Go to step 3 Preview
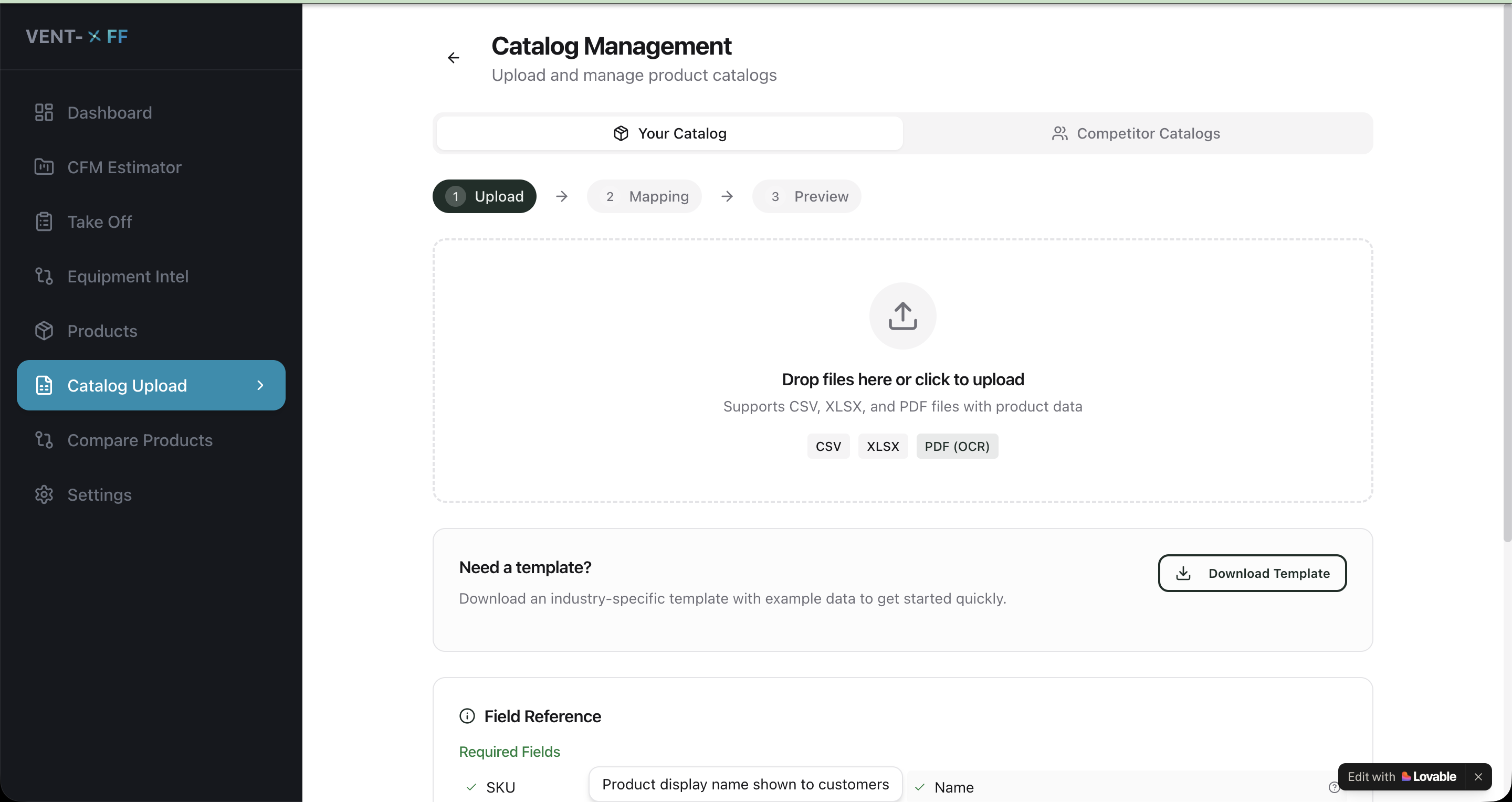The height and width of the screenshot is (802, 1512). (806, 196)
